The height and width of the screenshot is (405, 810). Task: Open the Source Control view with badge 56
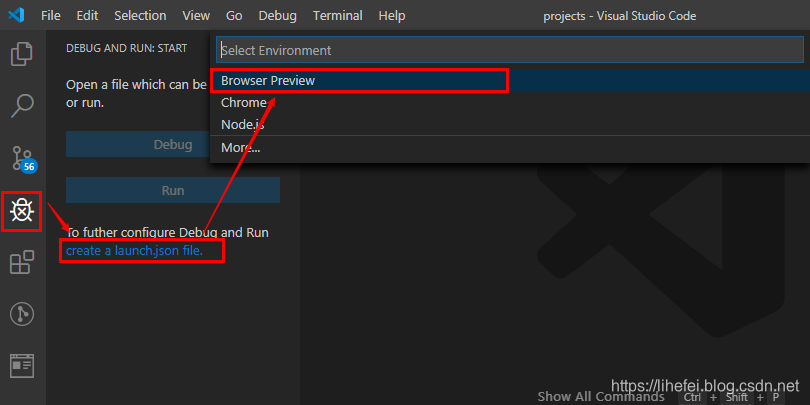23,159
